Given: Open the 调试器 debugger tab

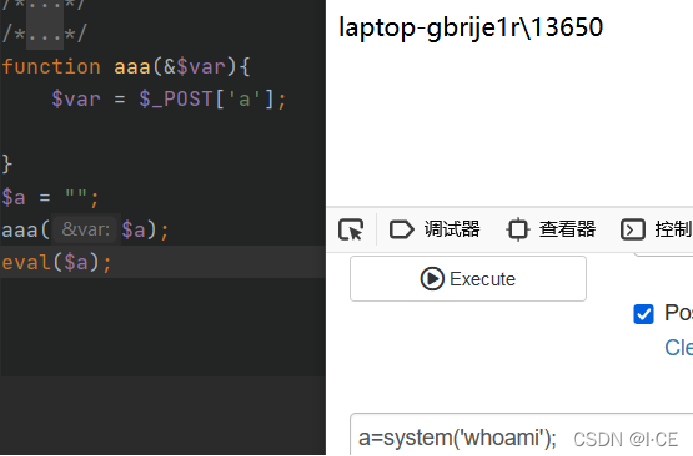Looking at the screenshot, I should (x=435, y=230).
